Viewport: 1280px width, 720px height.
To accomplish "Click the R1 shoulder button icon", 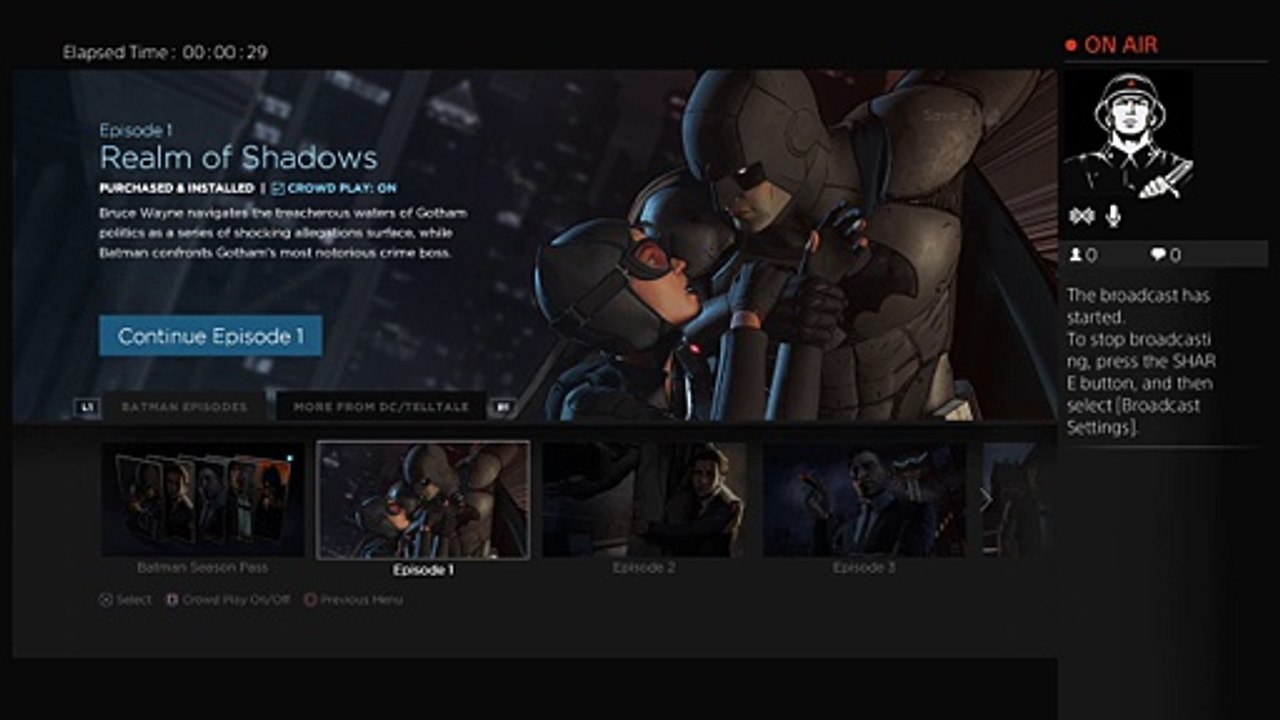I will (x=503, y=407).
